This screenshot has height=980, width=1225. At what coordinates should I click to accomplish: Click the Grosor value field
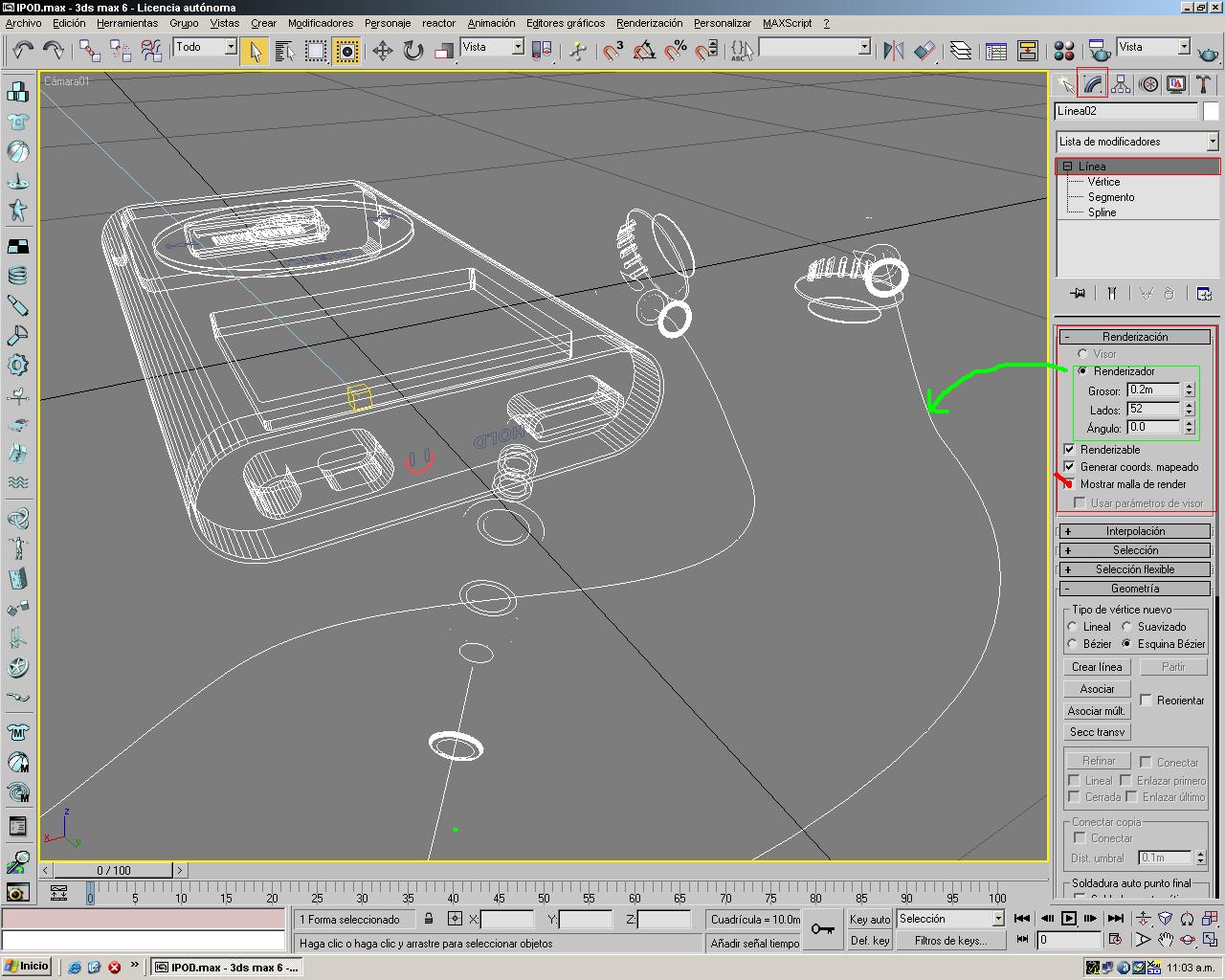point(1153,390)
